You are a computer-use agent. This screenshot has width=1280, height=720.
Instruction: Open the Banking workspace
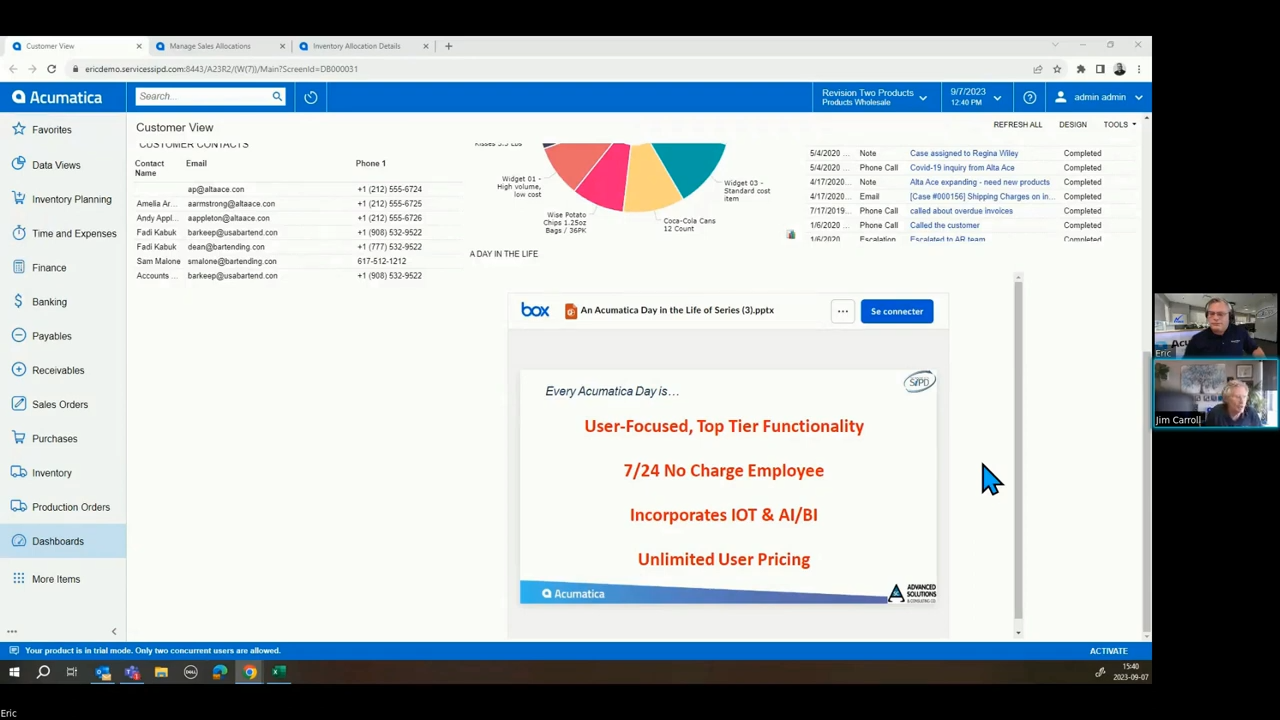coord(49,302)
